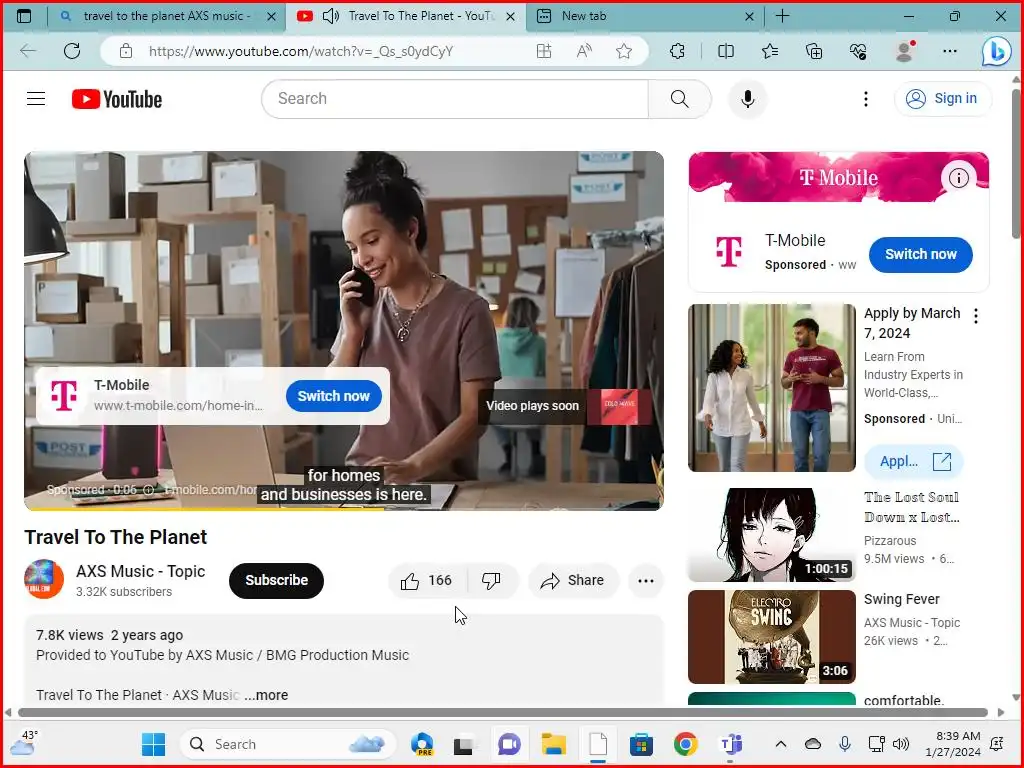
Task: Open YouTube settings three-dot menu
Action: [x=865, y=99]
